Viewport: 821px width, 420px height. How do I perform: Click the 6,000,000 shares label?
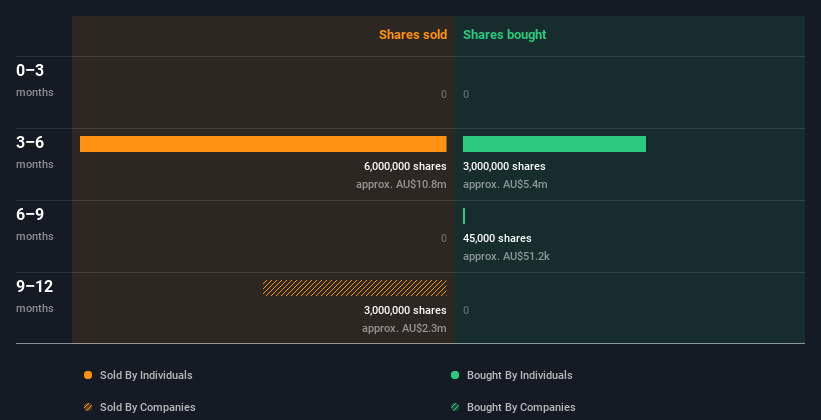[x=405, y=167]
